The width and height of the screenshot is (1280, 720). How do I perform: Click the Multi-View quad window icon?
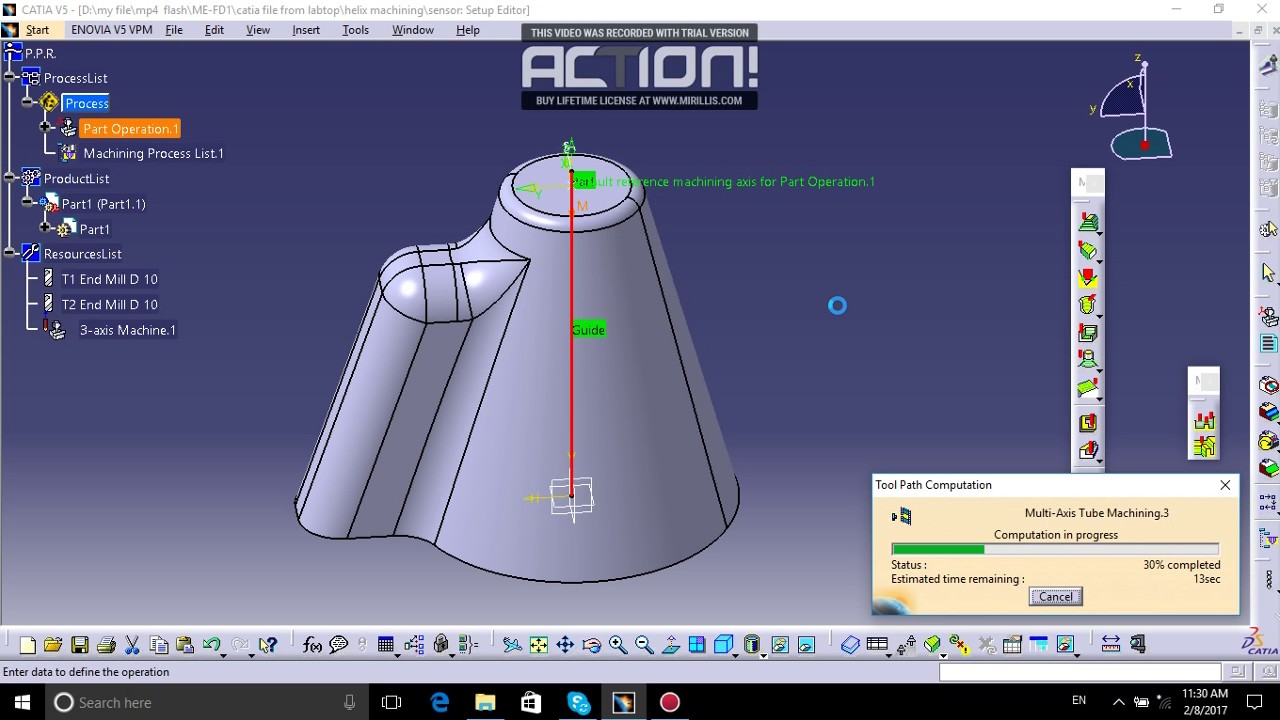[x=697, y=645]
